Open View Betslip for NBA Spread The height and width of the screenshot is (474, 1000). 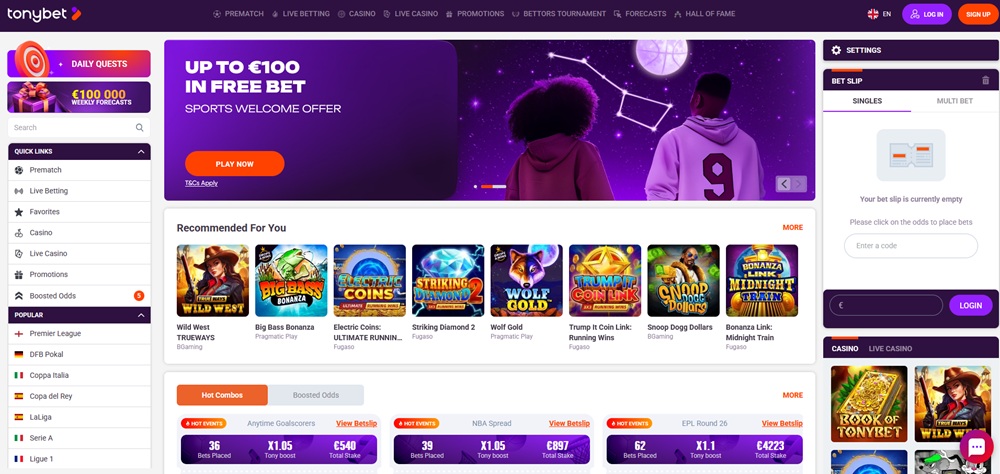pos(569,424)
